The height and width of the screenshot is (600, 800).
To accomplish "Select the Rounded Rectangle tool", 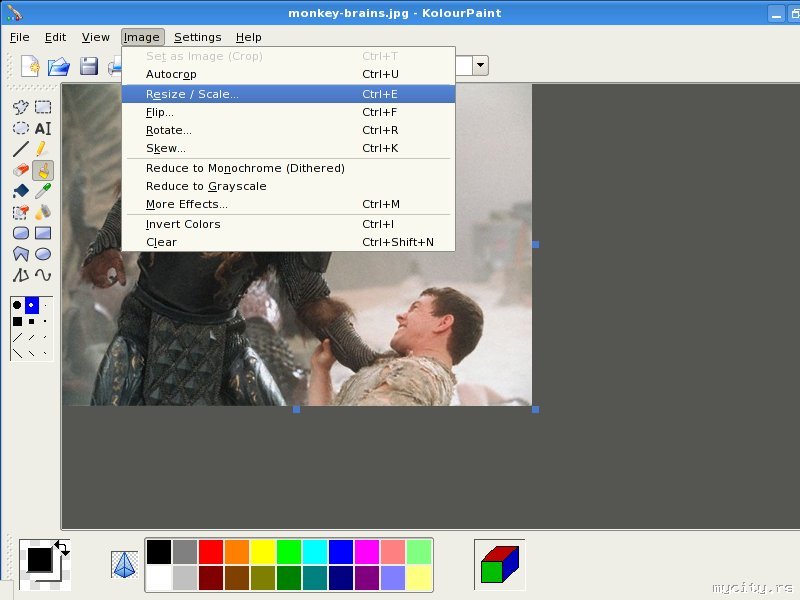I will (x=20, y=233).
